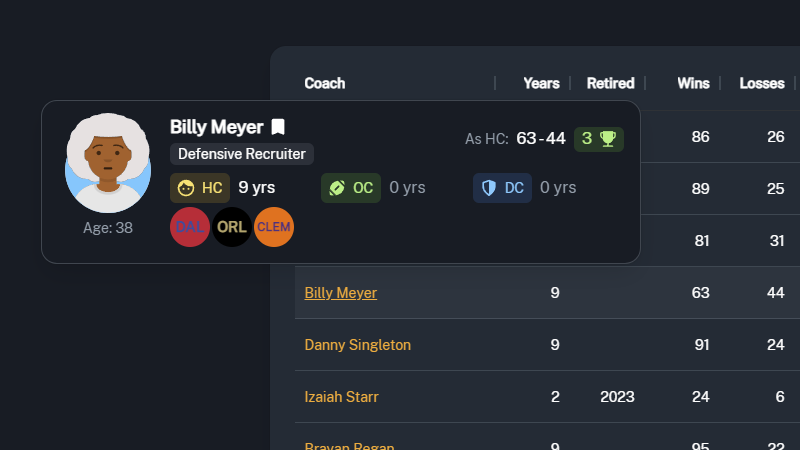
Task: Sort table by Coach column header
Action: tap(325, 83)
